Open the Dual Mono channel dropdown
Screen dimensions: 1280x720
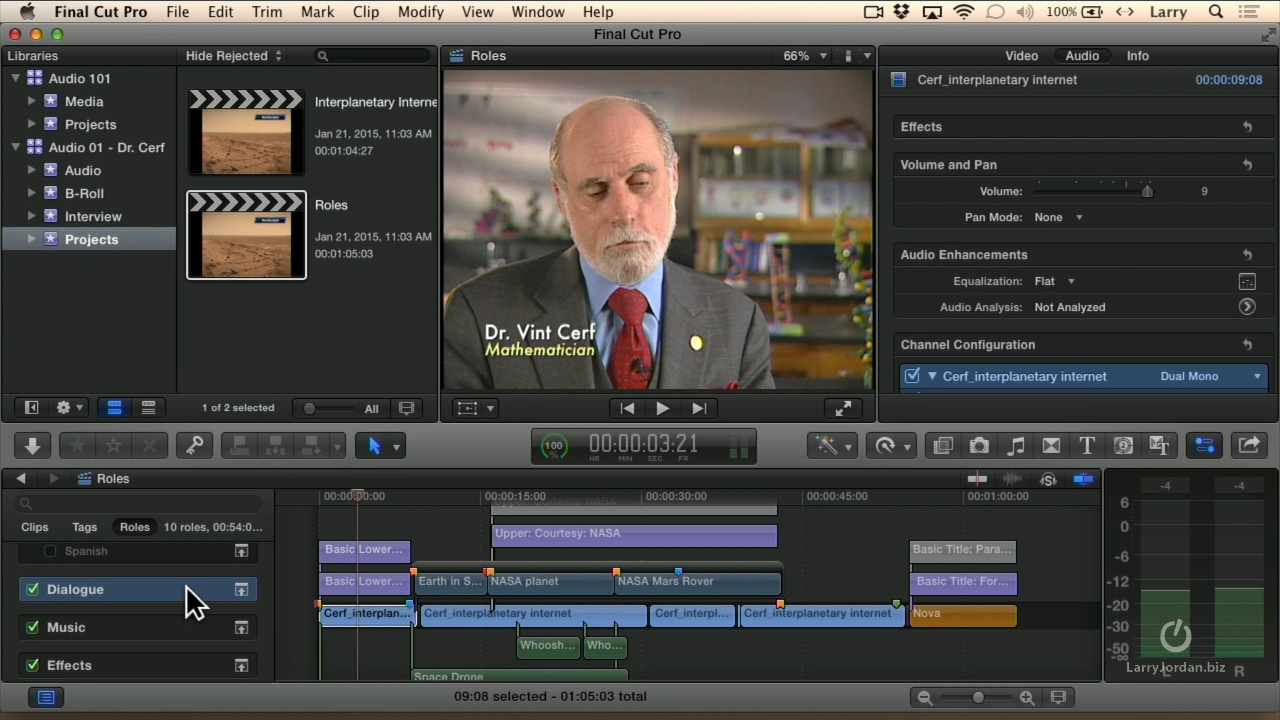1211,376
